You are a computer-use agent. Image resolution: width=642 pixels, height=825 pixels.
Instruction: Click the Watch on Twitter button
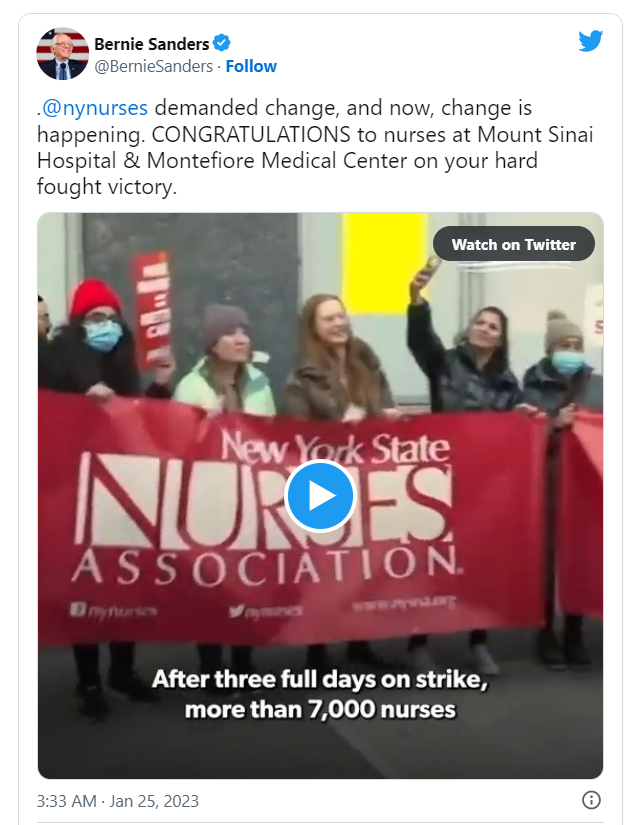tap(514, 244)
